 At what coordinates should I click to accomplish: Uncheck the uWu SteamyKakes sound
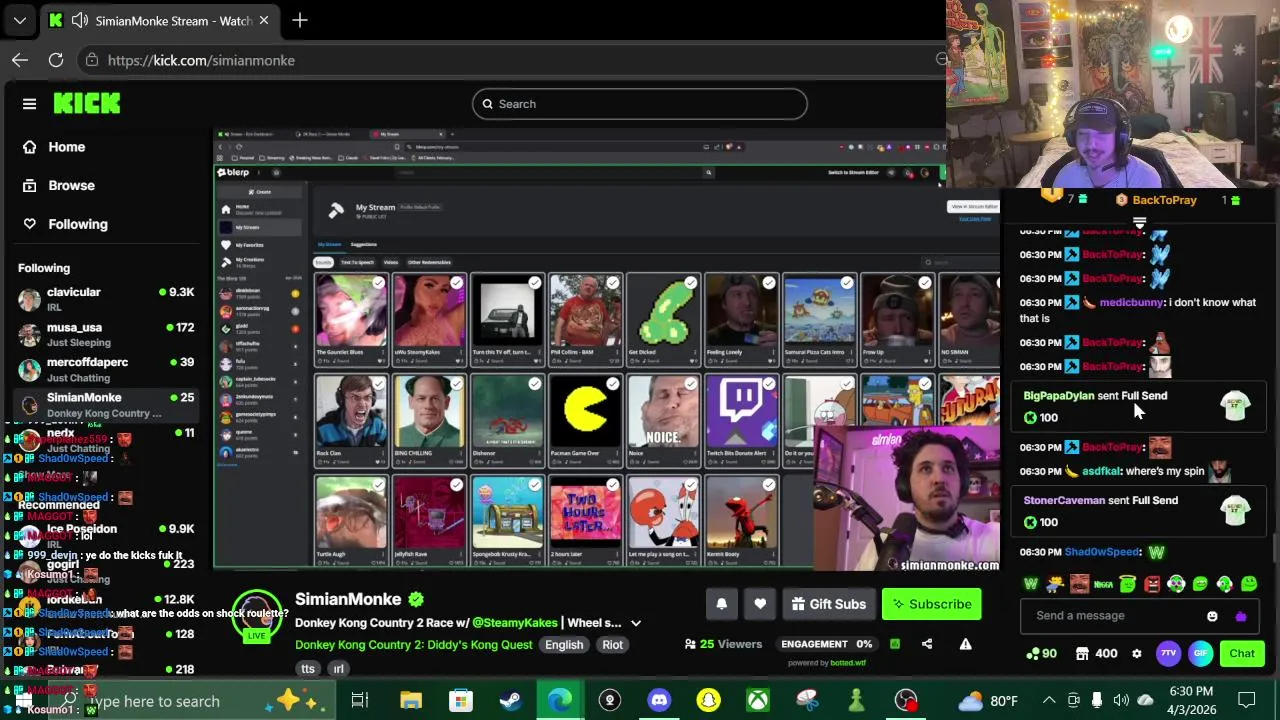457,283
